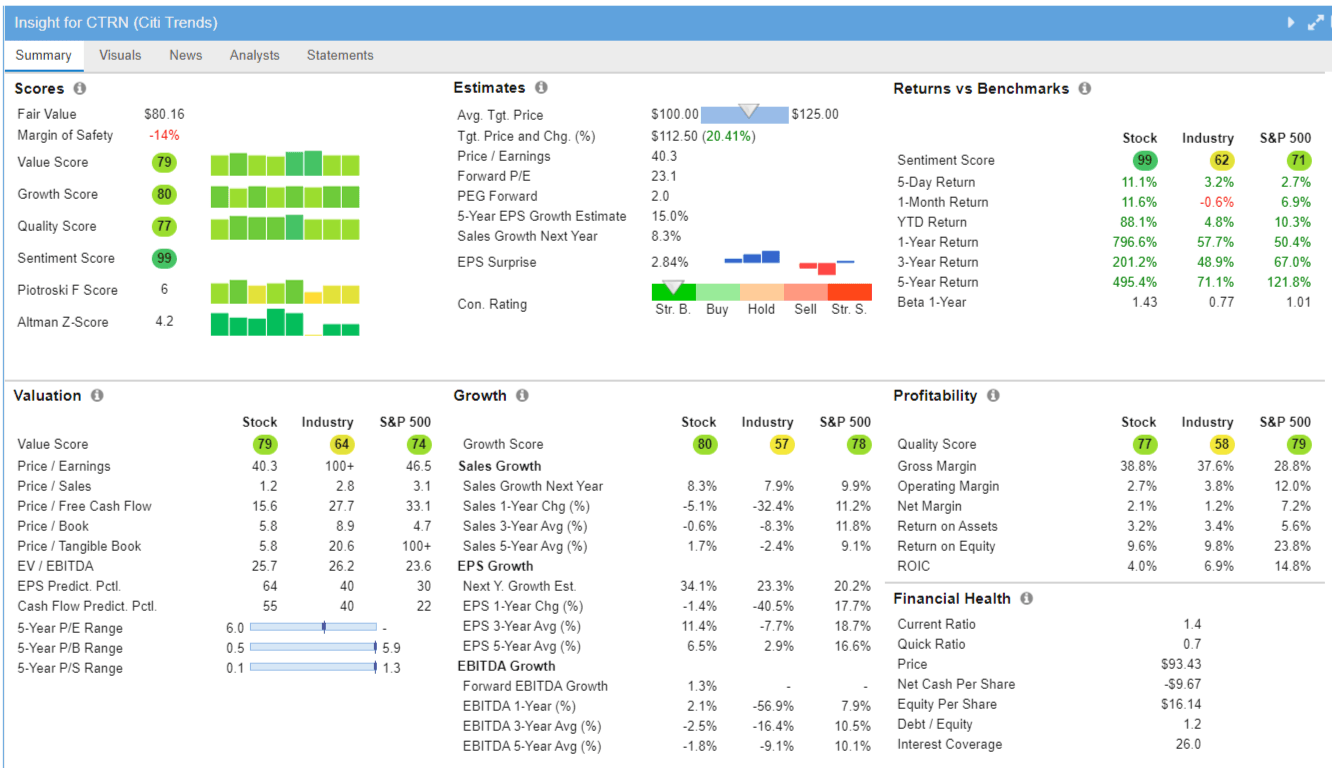The image size is (1332, 768).
Task: Open the Visuals tab
Action: click(x=120, y=56)
